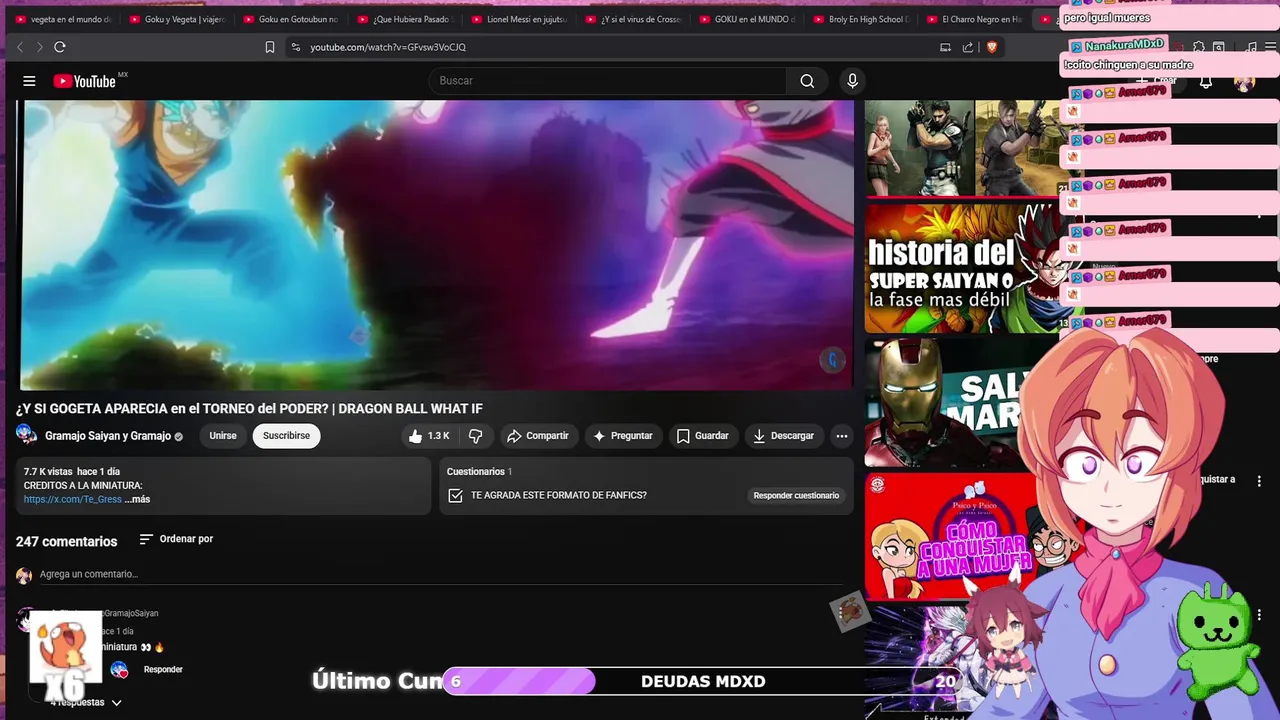Open the Brave Shields lion icon
Screen dimensions: 1280x720
pyautogui.click(x=992, y=47)
